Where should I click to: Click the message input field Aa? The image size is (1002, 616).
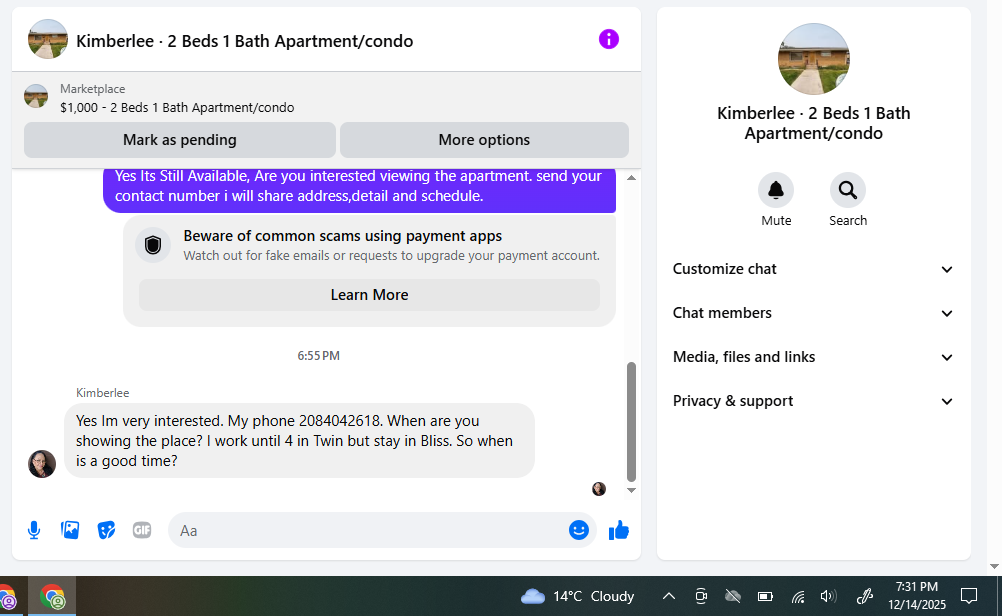click(x=367, y=530)
